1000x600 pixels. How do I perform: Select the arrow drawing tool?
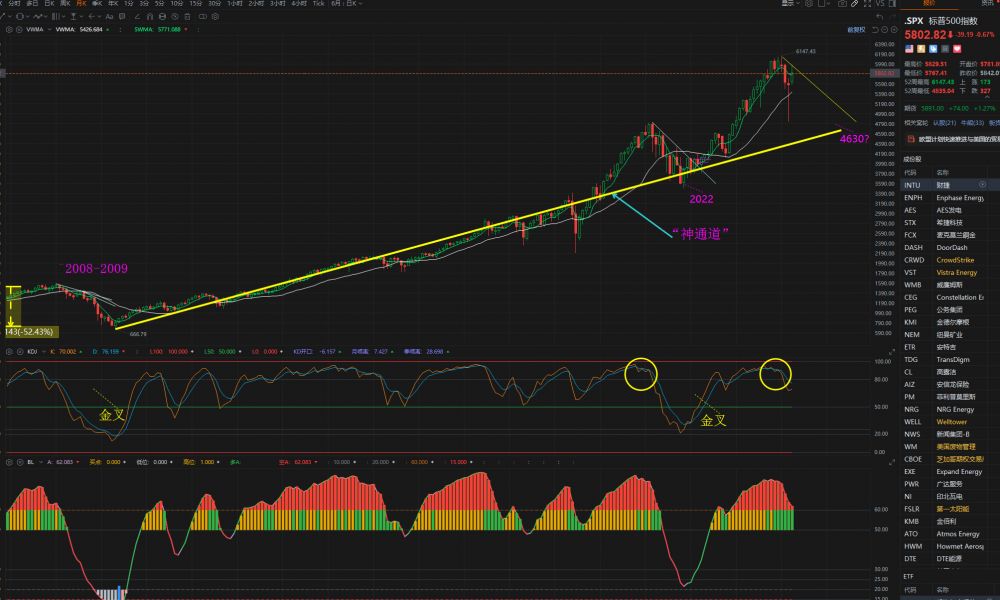(92, 17)
